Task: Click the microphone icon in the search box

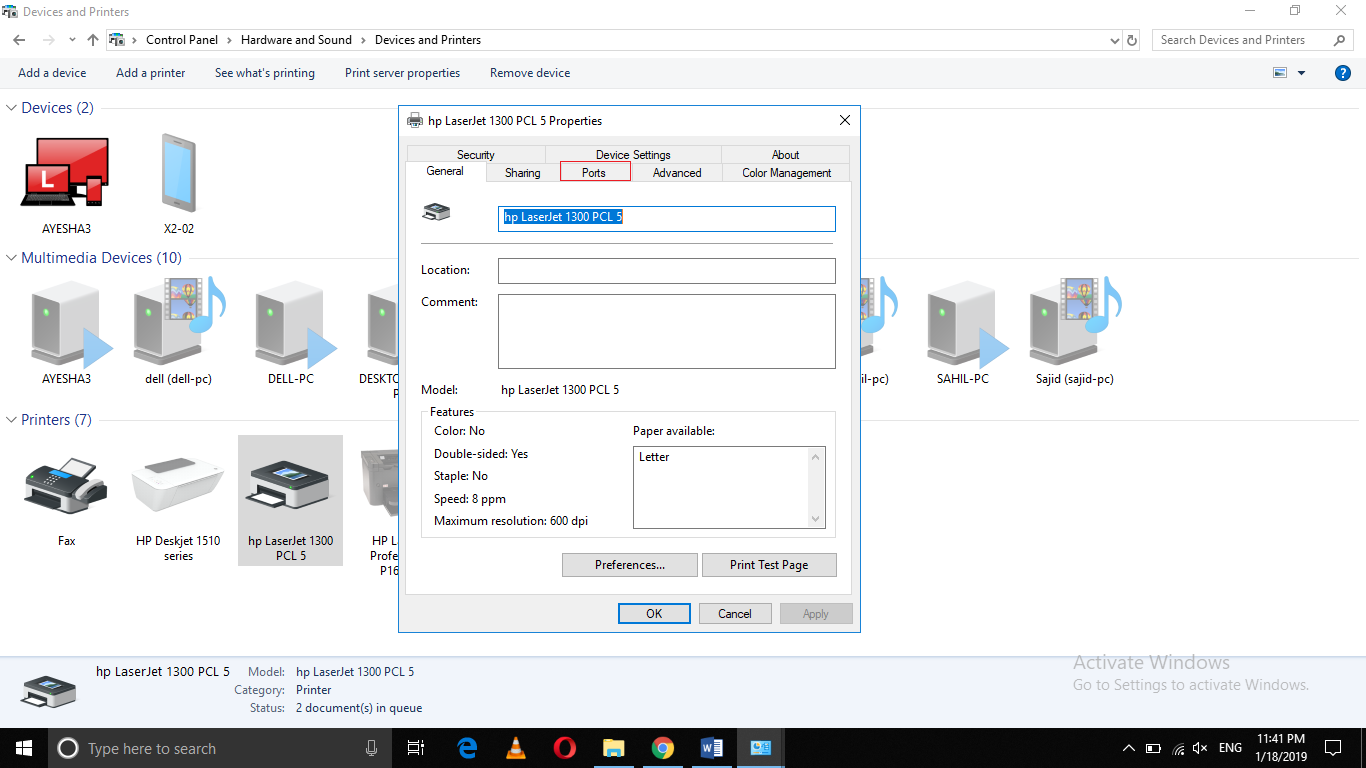Action: click(x=371, y=748)
